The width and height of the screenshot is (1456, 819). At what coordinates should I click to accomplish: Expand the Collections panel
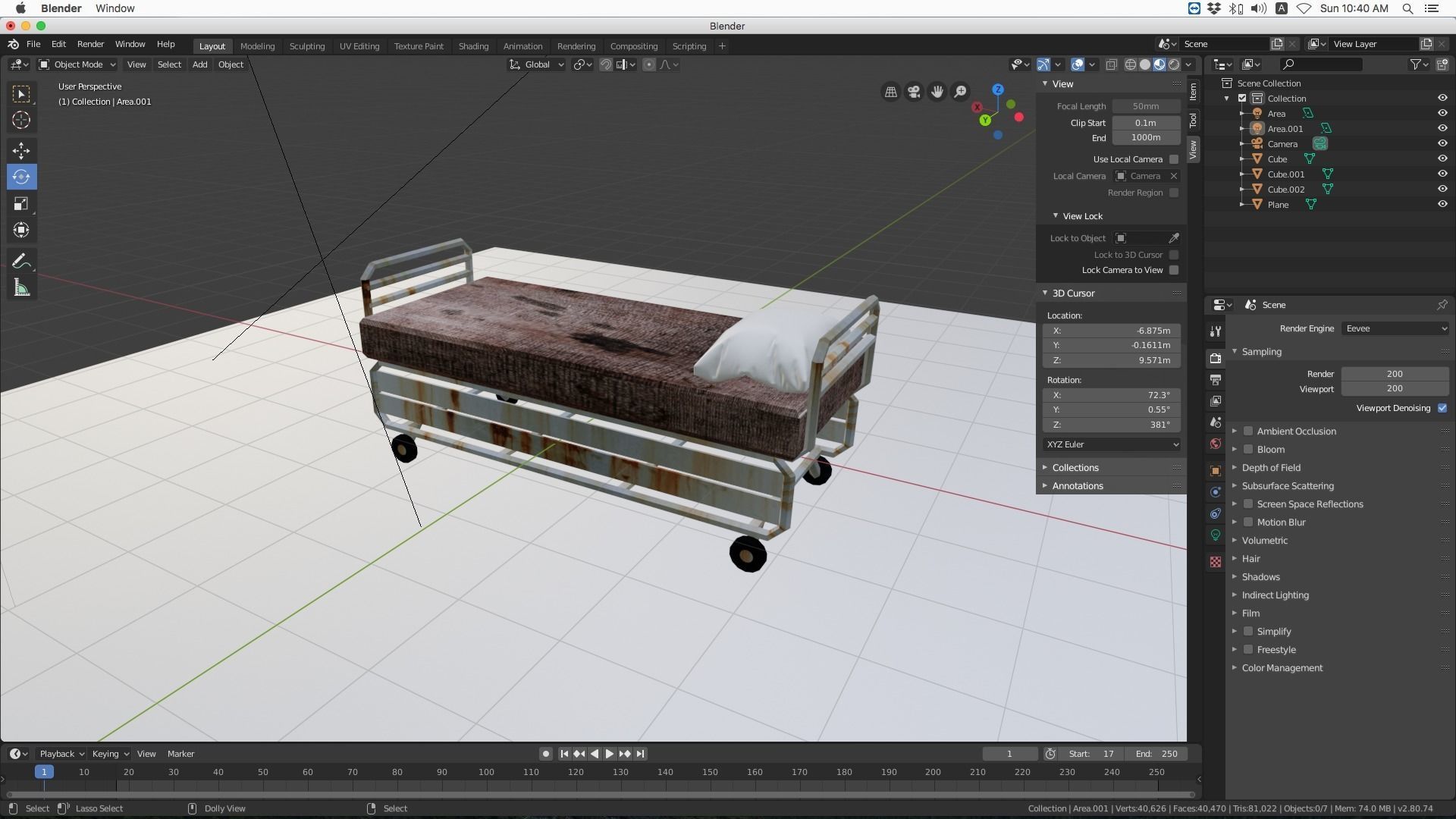1075,468
